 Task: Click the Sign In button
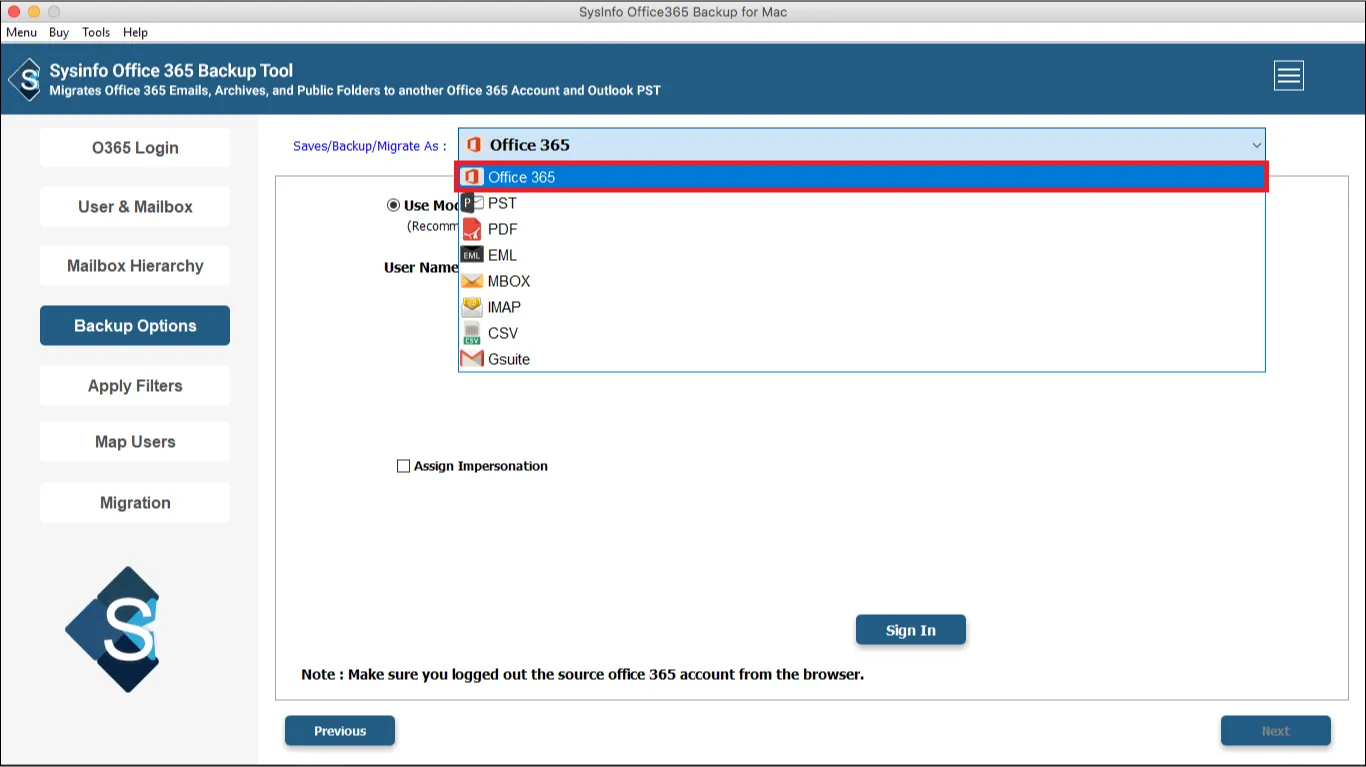tap(911, 631)
